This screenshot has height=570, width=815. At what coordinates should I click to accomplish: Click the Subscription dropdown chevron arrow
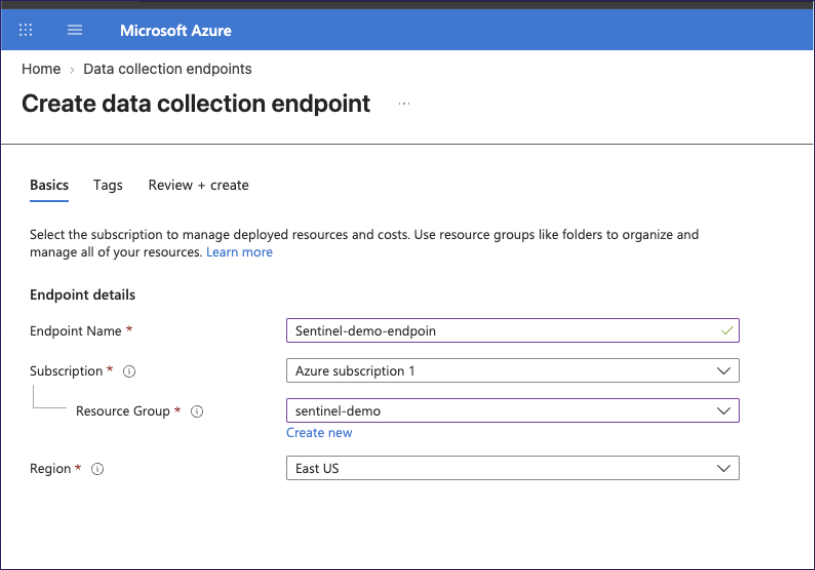click(x=724, y=371)
